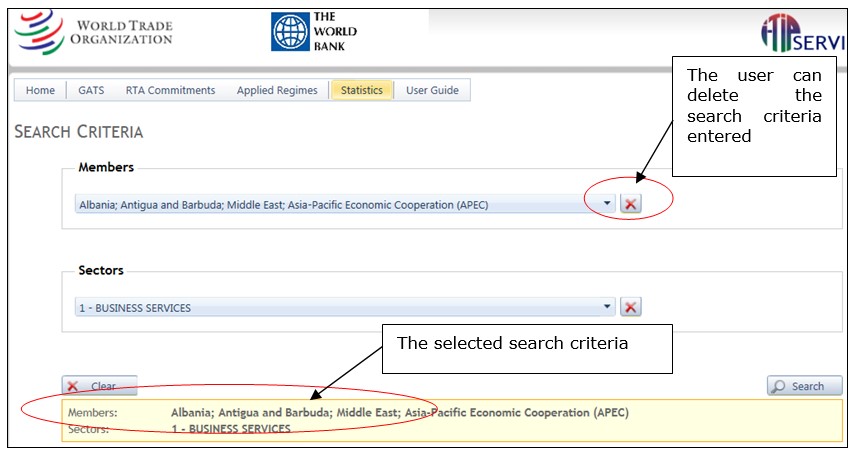Click the Clear button
863x455 pixels.
99,386
